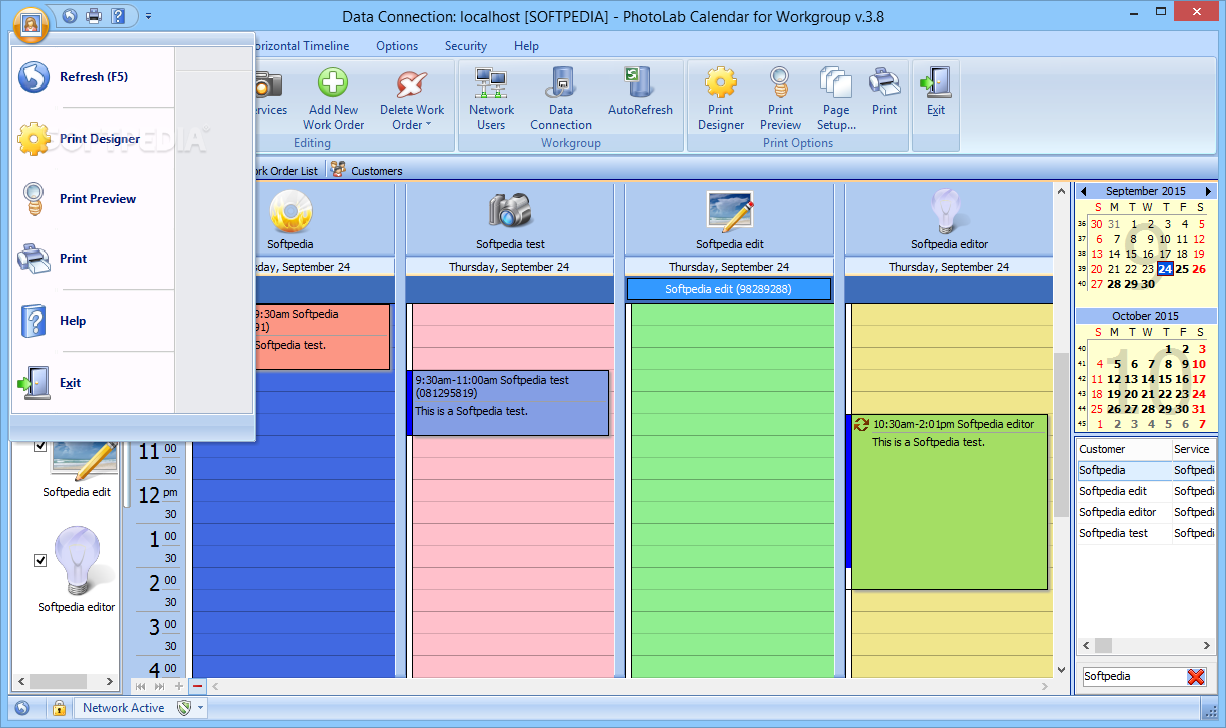Click the help question-mark icon in quick access toolbar
The width and height of the screenshot is (1226, 728).
click(x=119, y=16)
